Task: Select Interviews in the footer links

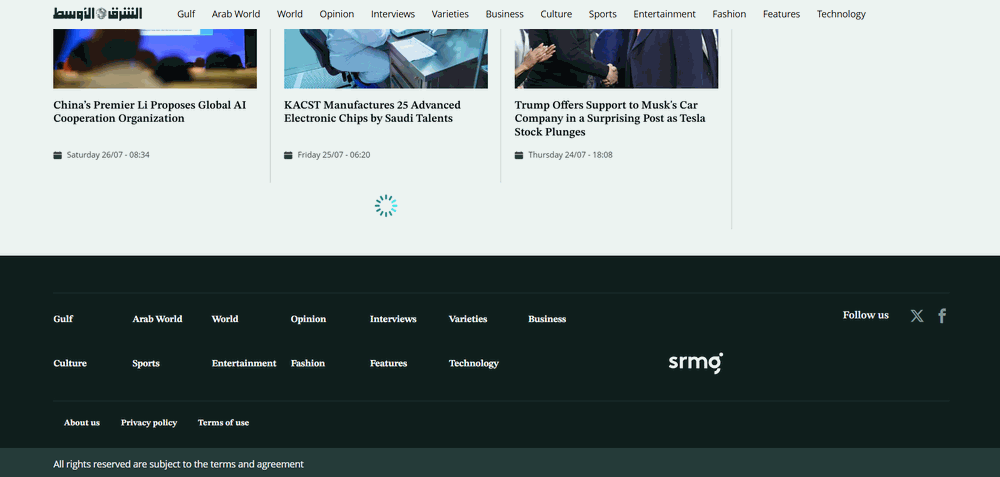Action: [x=393, y=319]
